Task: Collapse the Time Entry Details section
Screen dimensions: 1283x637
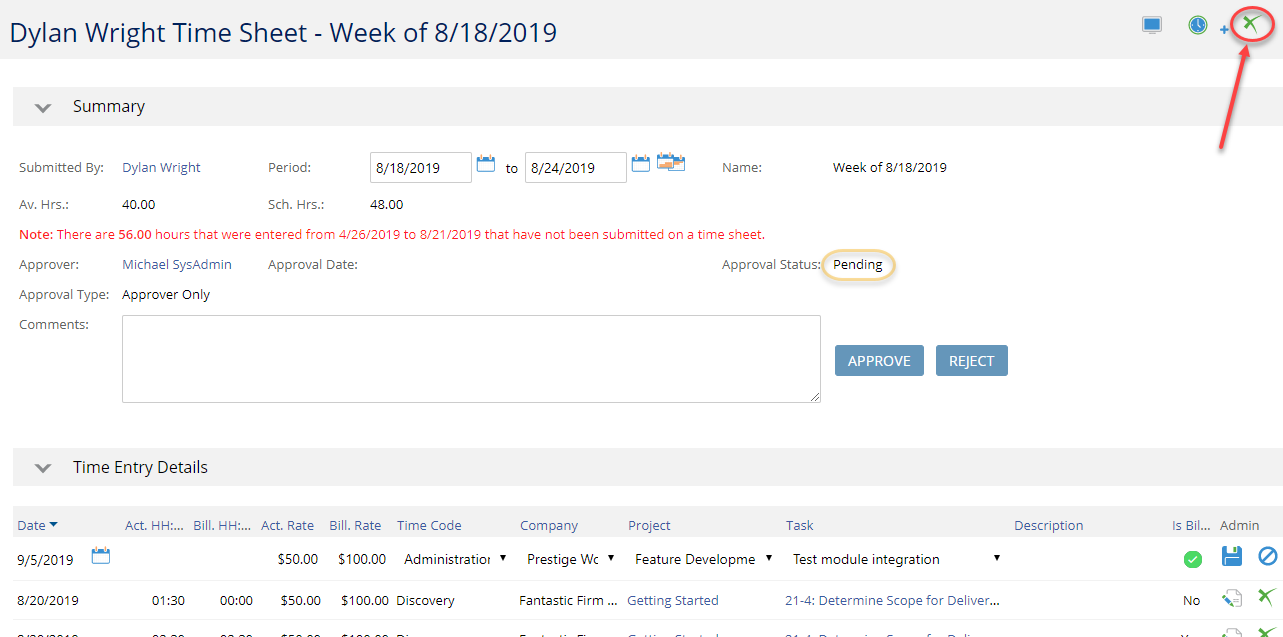Action: [43, 467]
